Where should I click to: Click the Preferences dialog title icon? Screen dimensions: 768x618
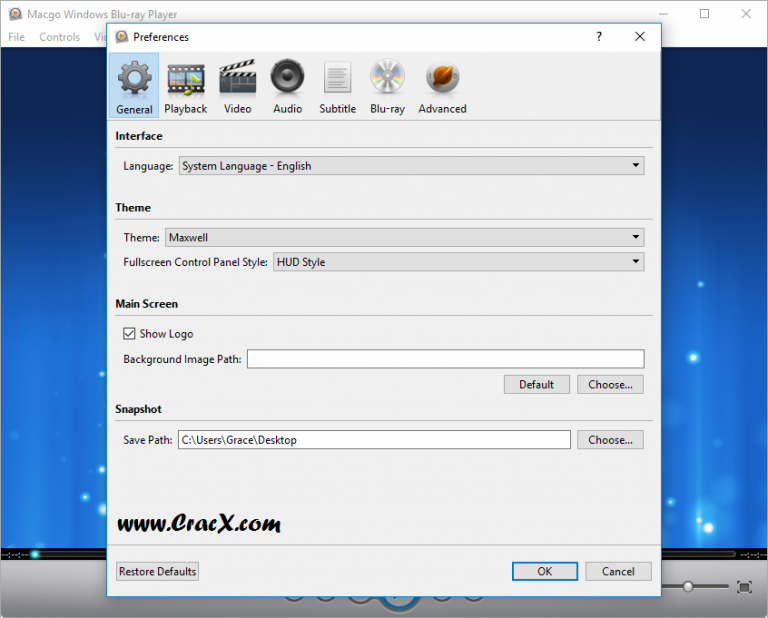(x=121, y=37)
